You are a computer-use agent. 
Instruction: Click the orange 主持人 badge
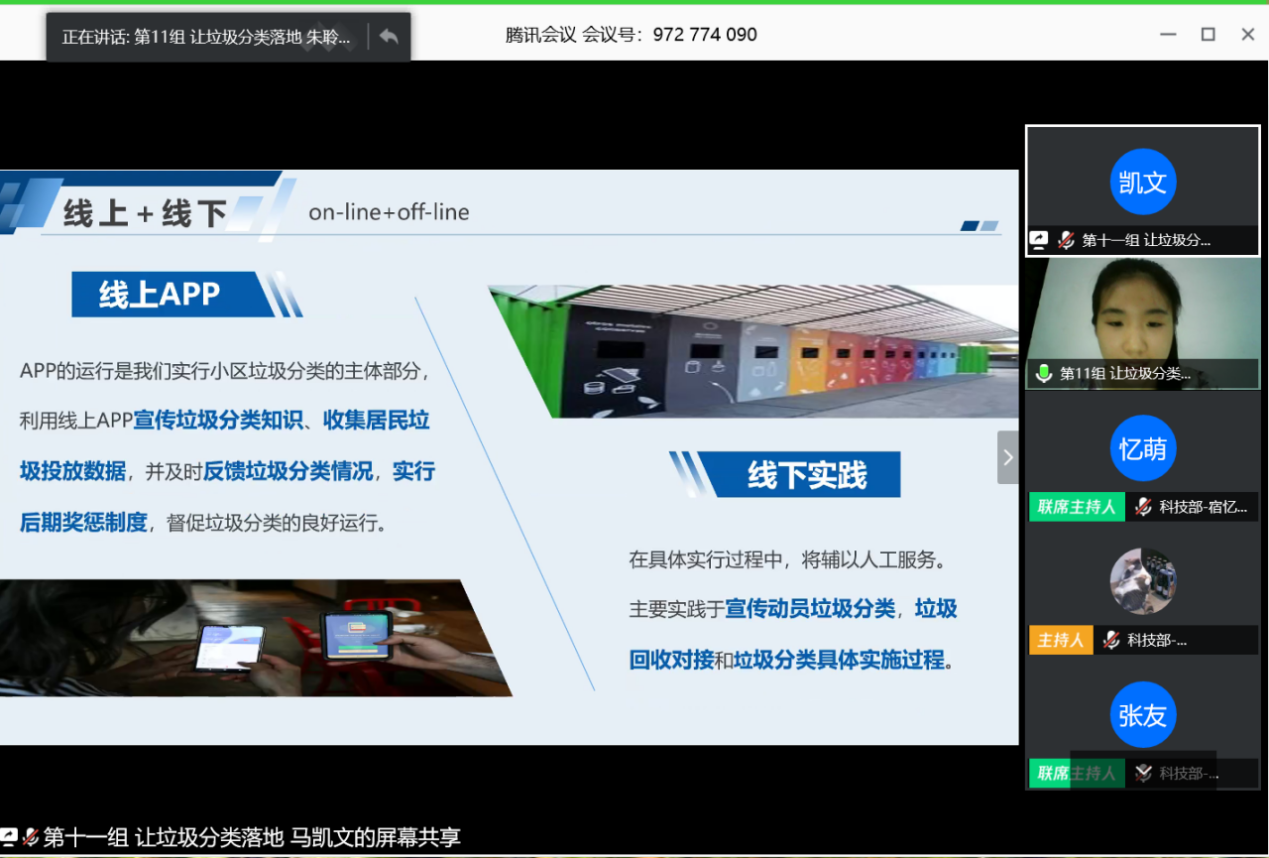[1060, 640]
